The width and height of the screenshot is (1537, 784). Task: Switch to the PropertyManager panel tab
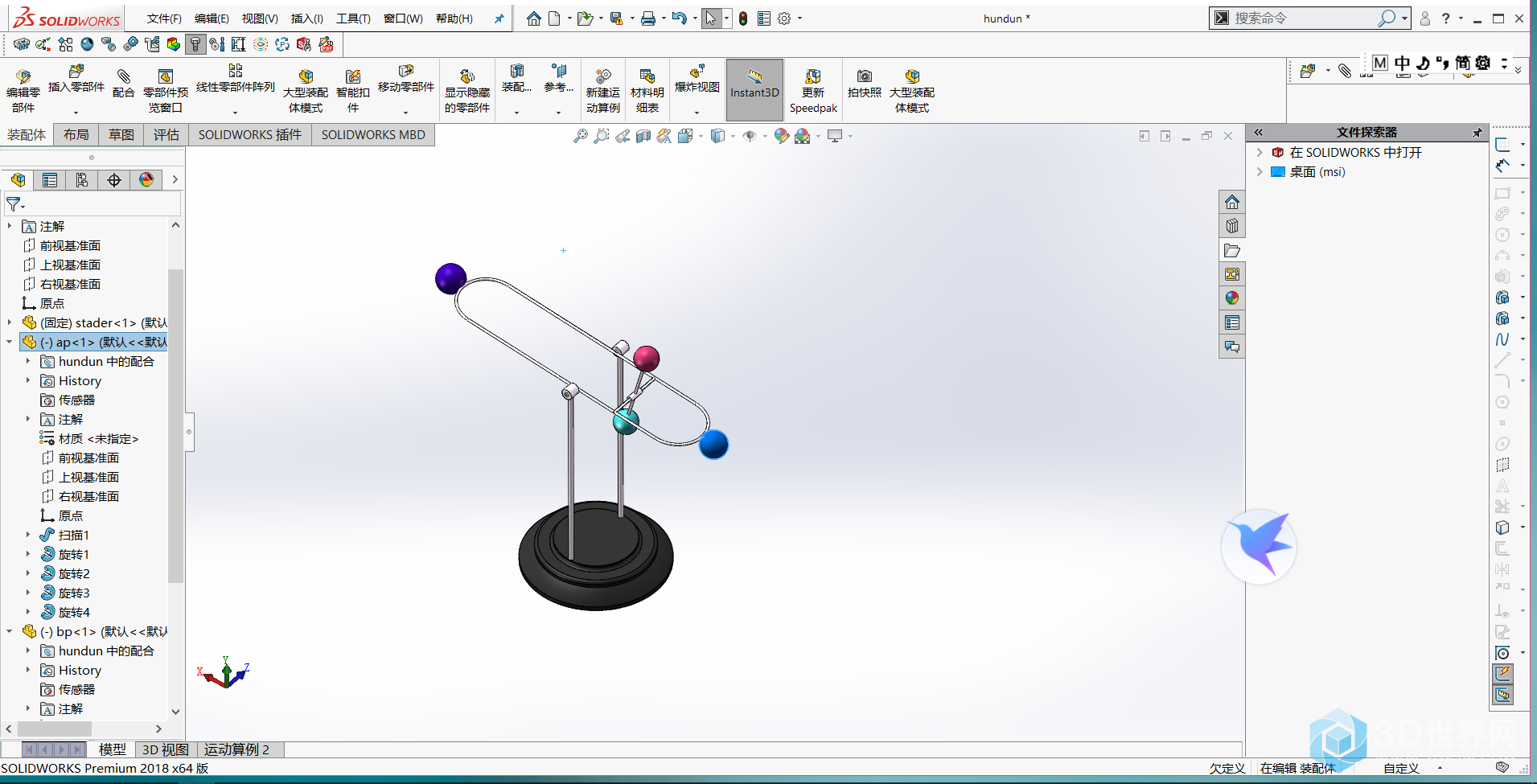click(x=50, y=180)
